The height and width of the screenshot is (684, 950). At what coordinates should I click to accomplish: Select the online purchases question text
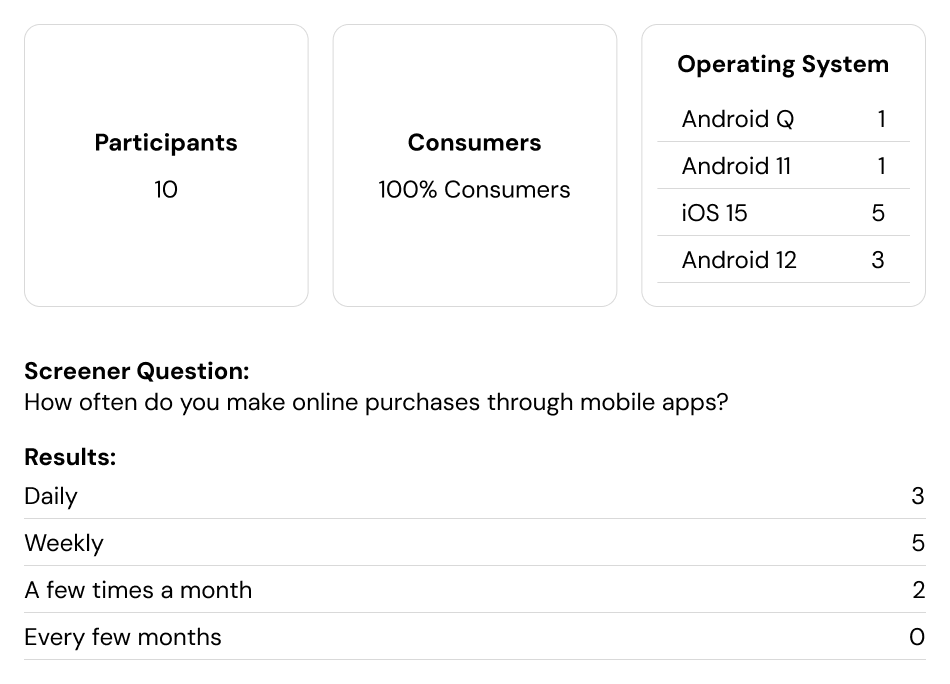pyautogui.click(x=376, y=402)
